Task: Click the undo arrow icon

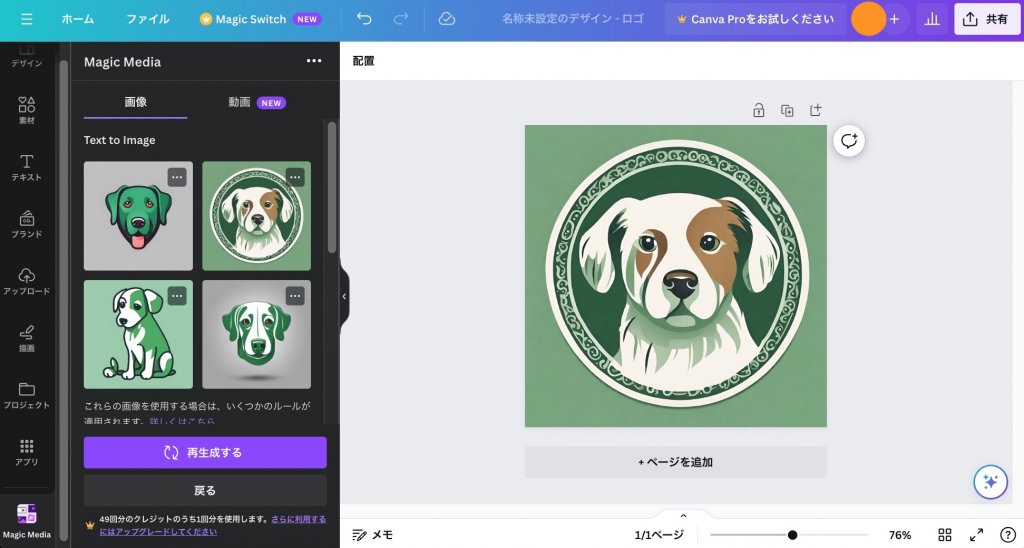Action: [x=364, y=19]
